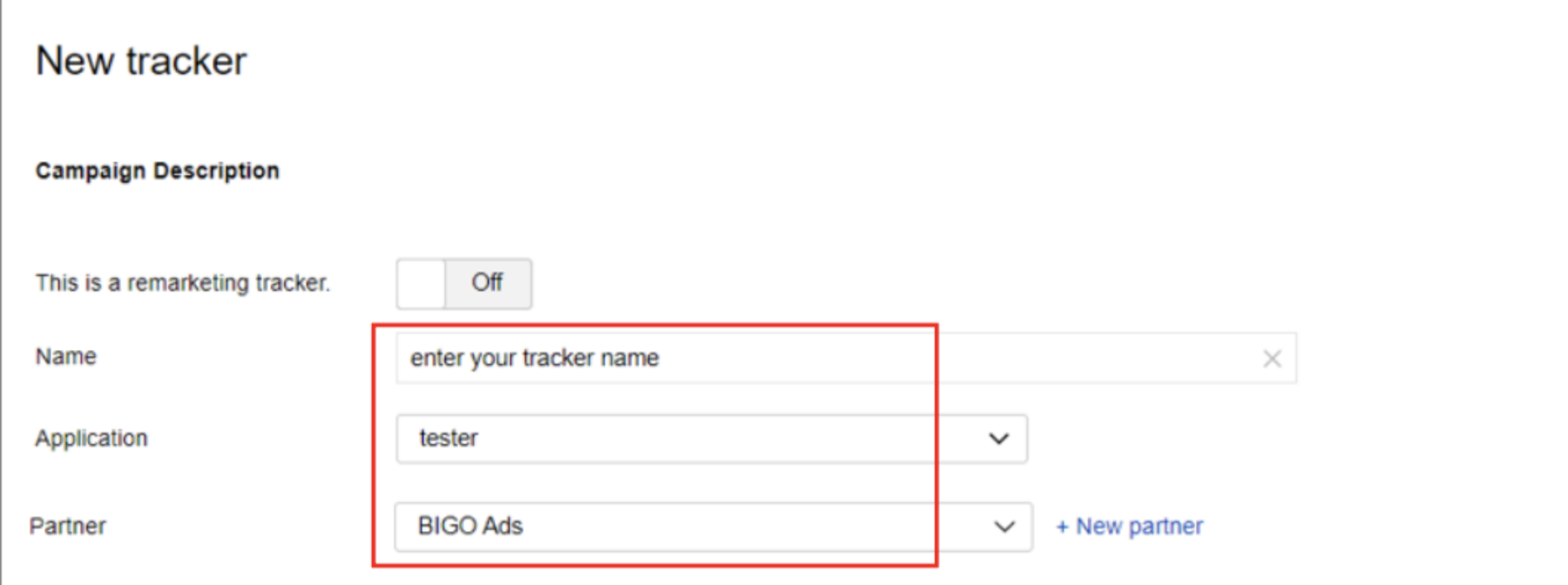Click the Application field label
The image size is (1568, 585).
point(91,438)
